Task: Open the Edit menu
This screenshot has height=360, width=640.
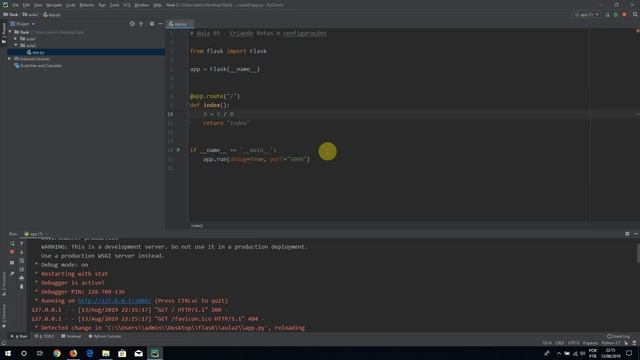Action: (x=26, y=5)
